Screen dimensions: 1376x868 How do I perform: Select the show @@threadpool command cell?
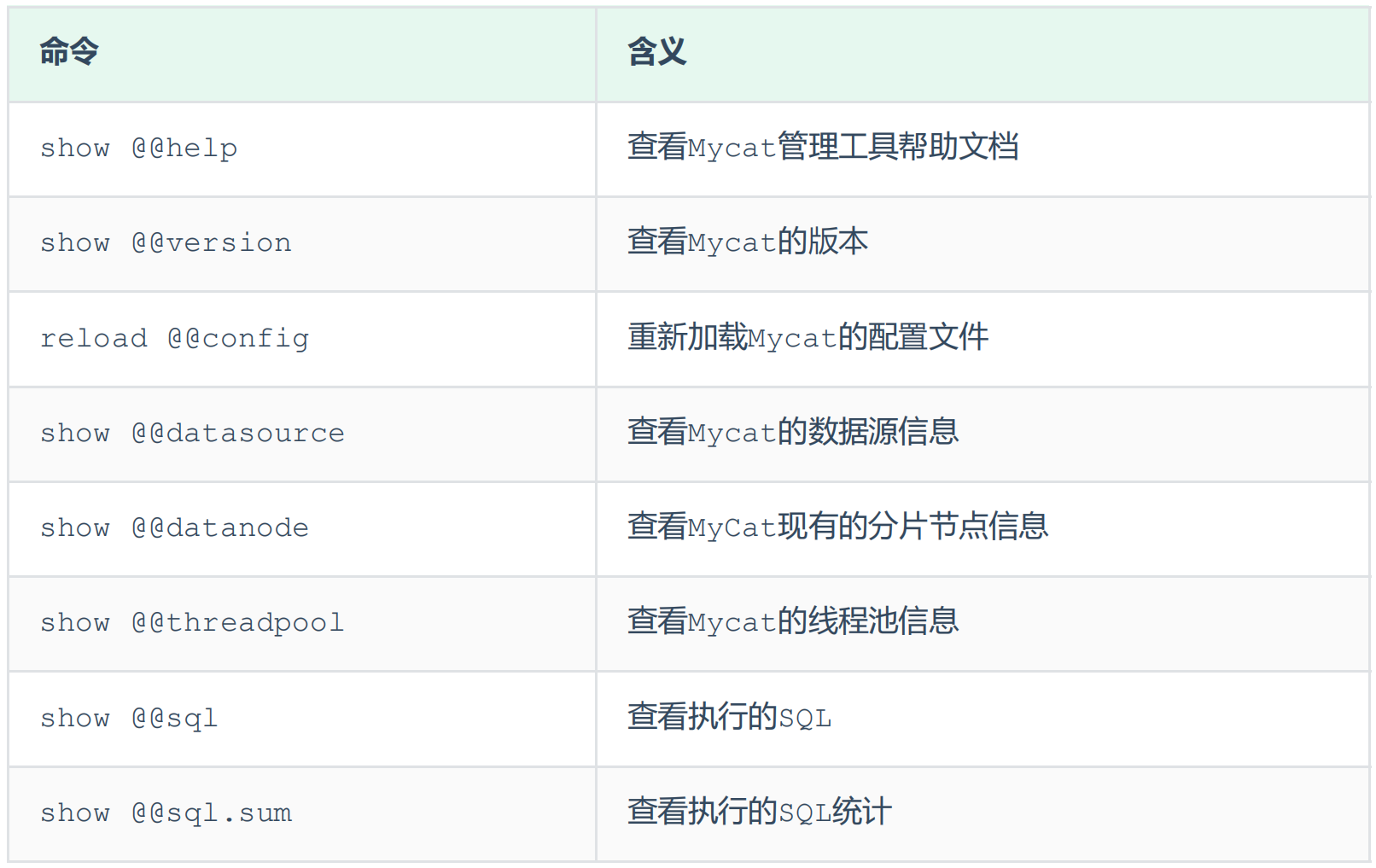(192, 623)
